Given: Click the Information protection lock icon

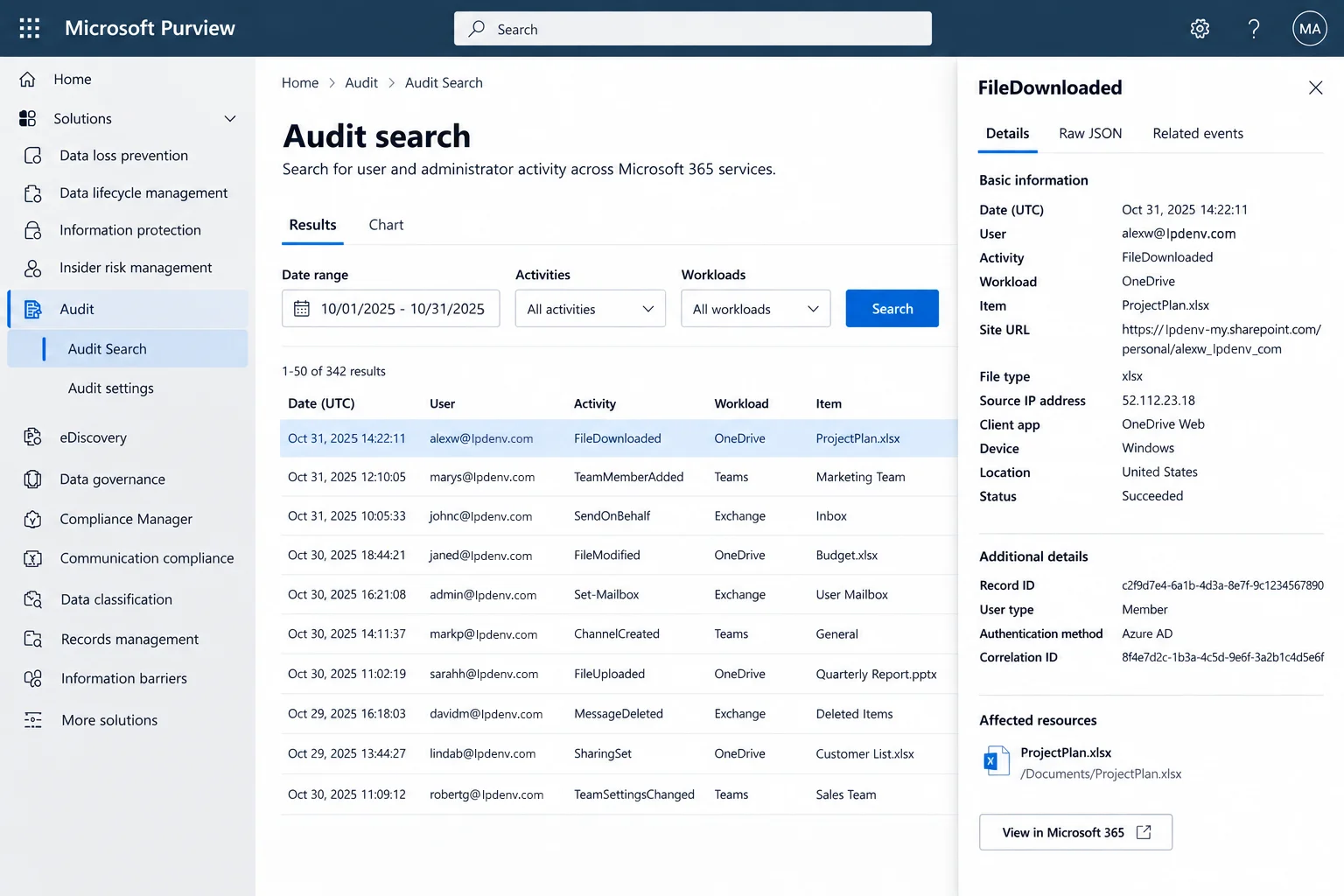Looking at the screenshot, I should [x=33, y=230].
